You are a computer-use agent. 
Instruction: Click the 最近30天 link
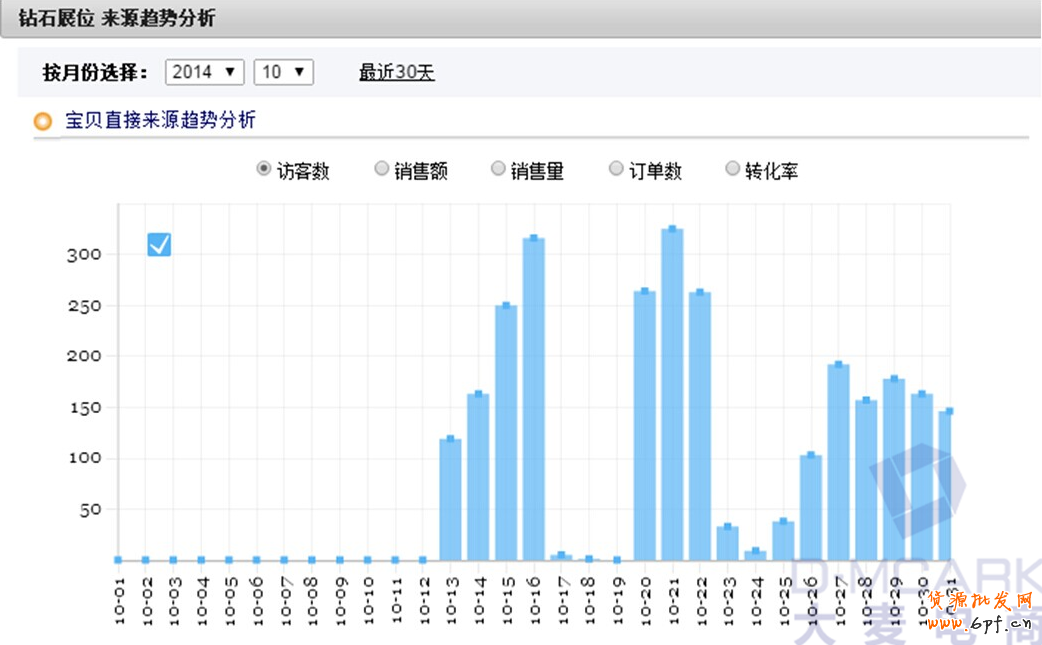point(396,72)
